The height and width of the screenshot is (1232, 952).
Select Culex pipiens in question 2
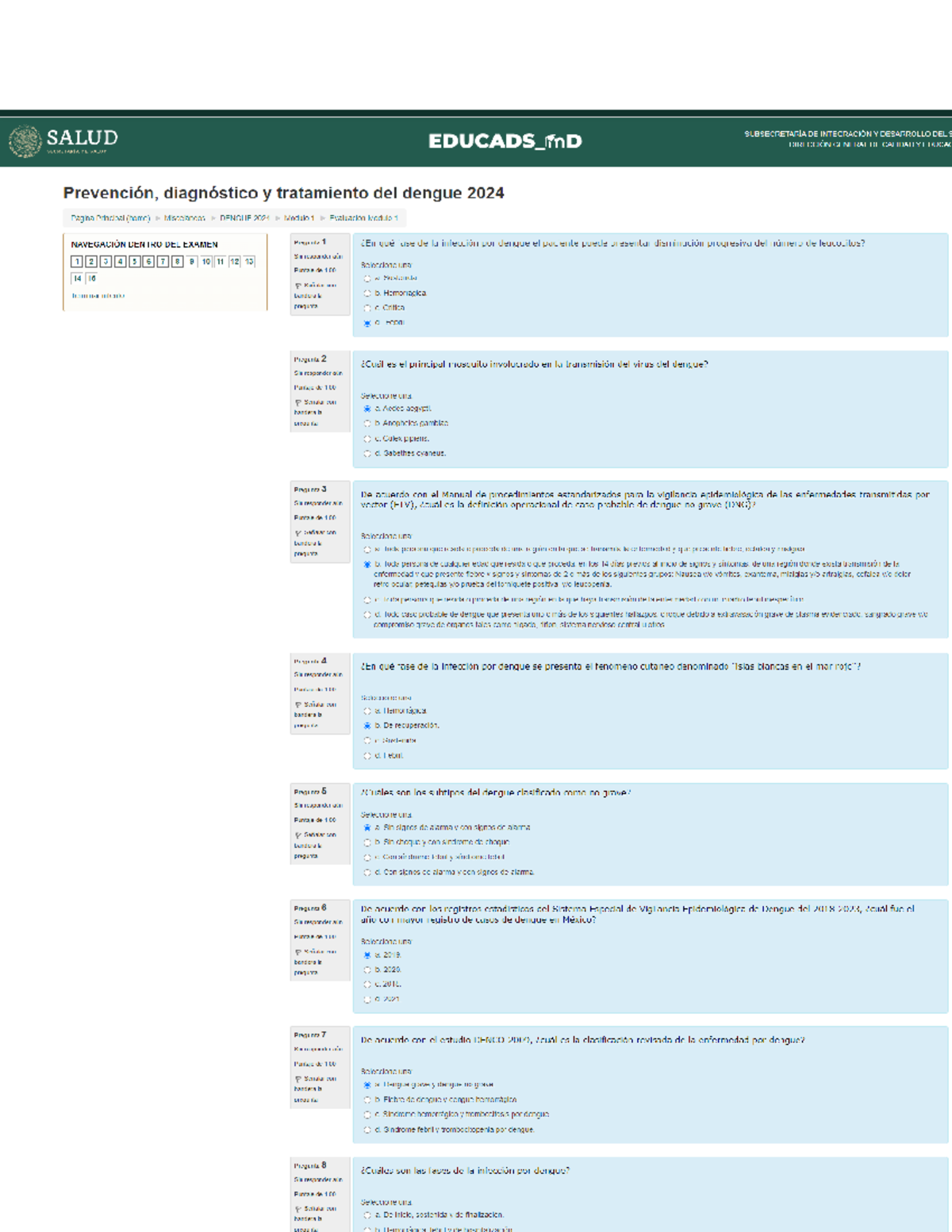pos(367,439)
